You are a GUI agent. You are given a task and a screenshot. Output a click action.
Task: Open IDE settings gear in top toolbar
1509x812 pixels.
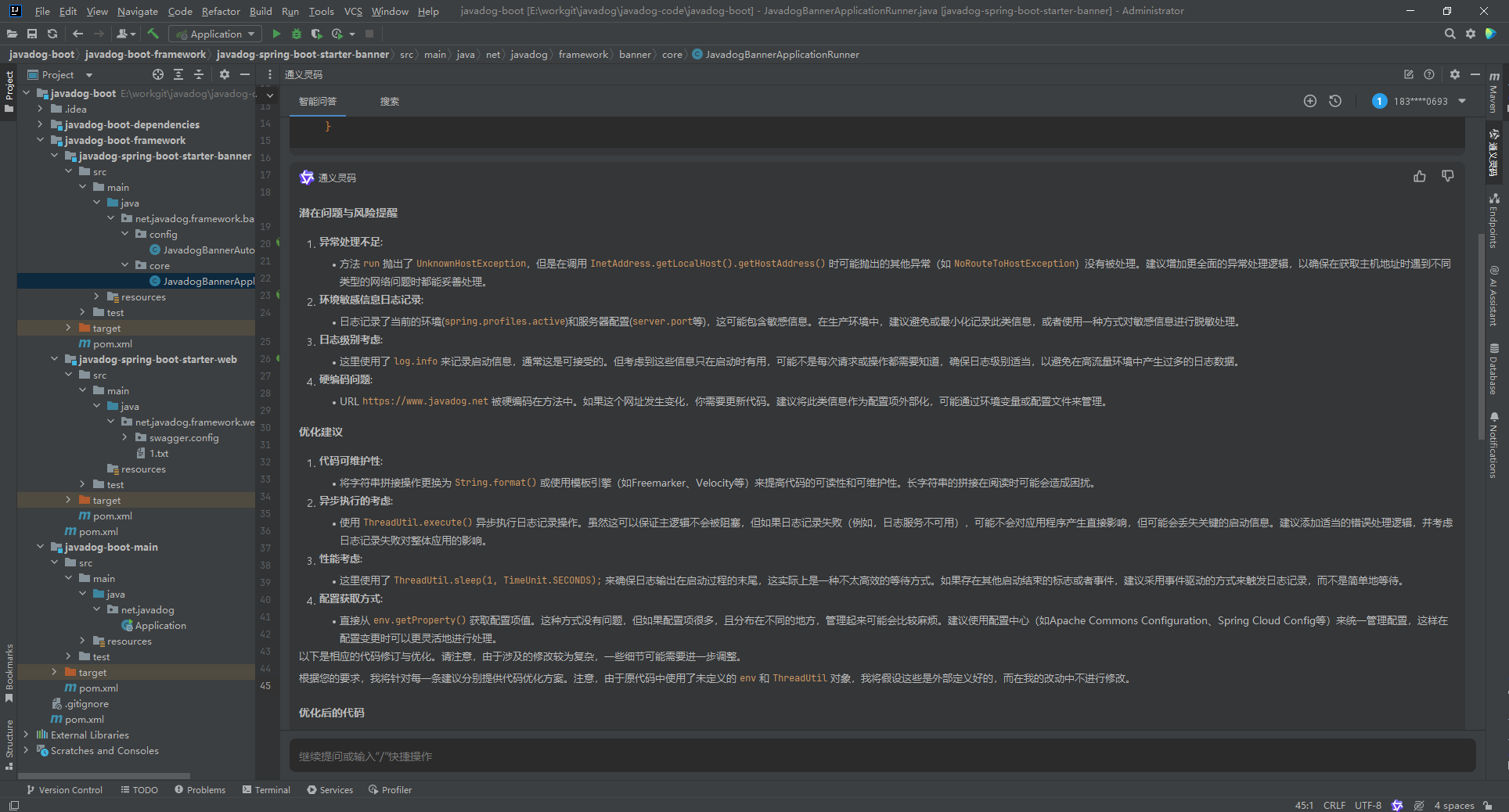coord(1471,34)
